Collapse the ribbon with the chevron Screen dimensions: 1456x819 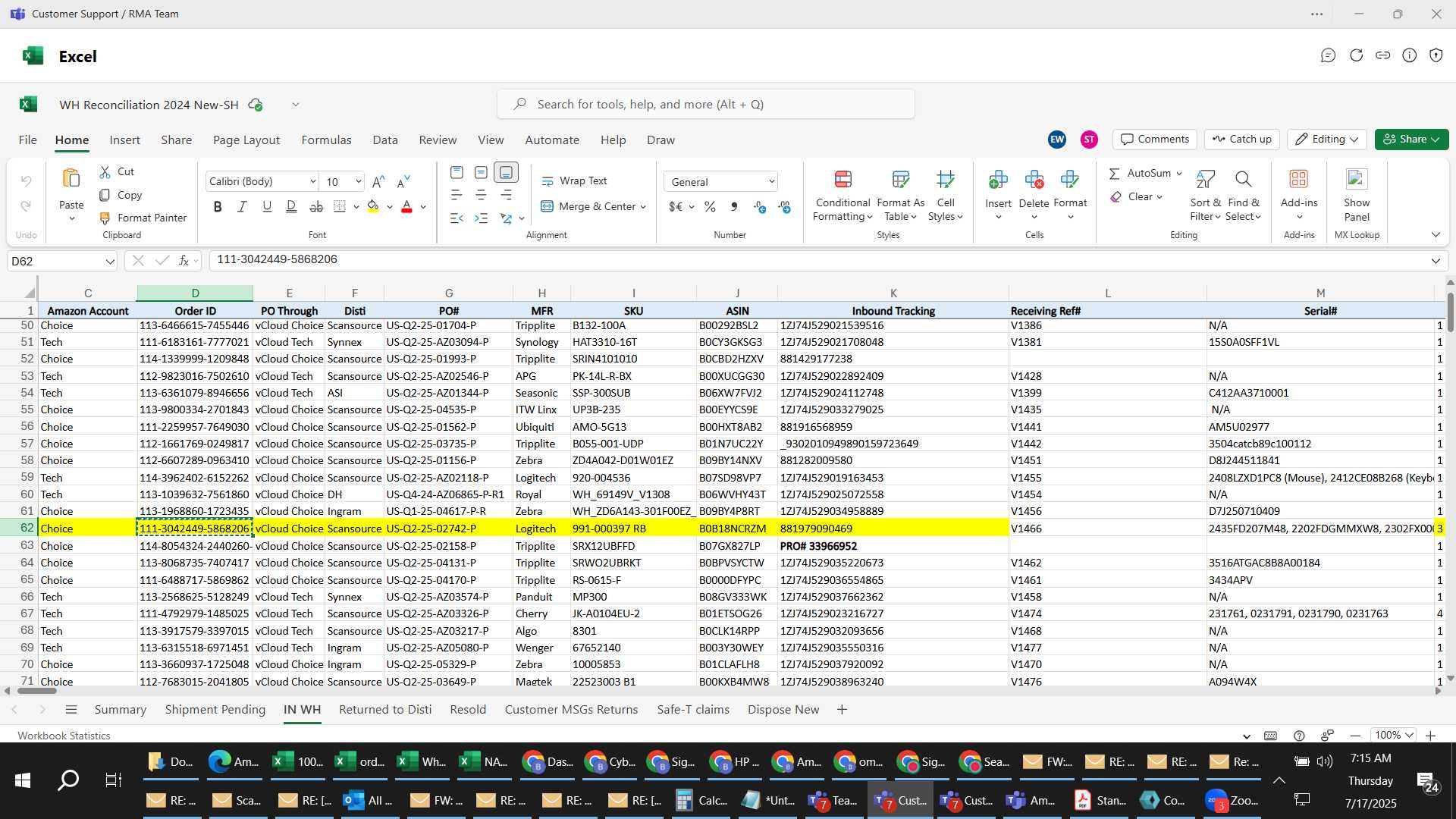click(x=1436, y=235)
